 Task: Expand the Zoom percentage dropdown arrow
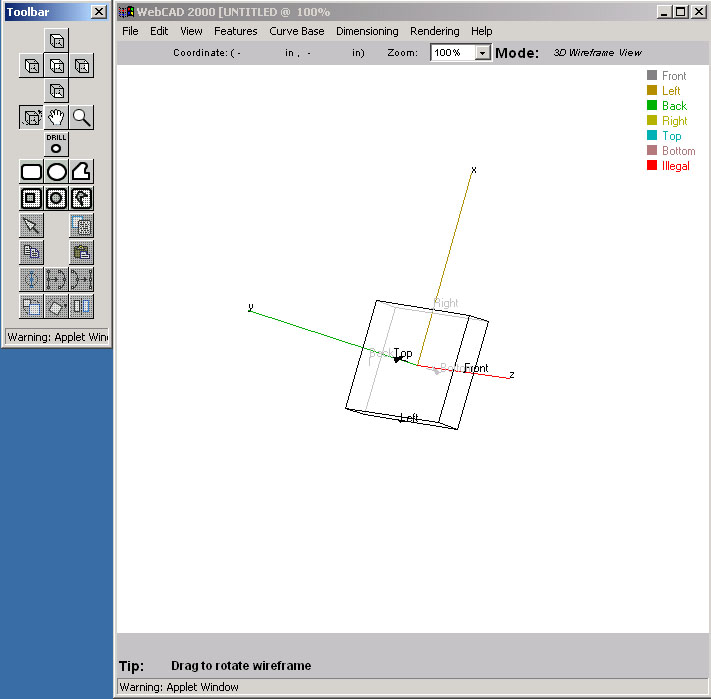point(483,53)
